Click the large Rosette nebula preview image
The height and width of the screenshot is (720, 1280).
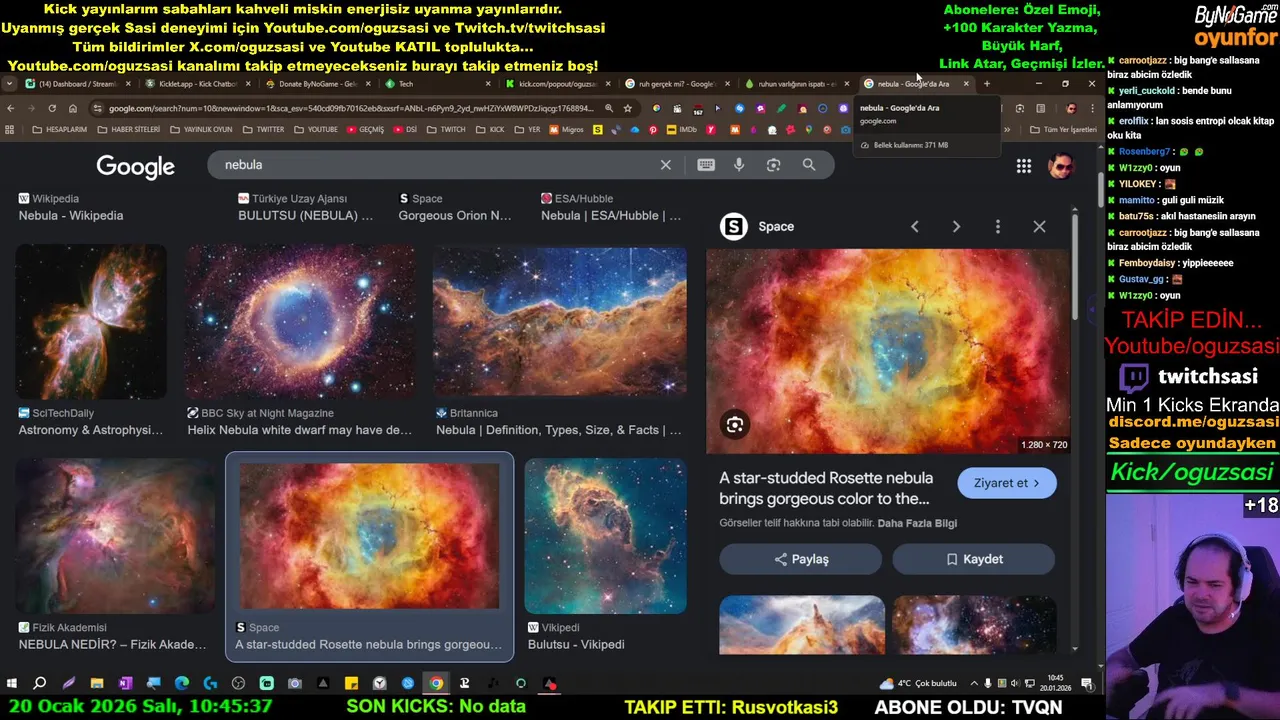[888, 351]
